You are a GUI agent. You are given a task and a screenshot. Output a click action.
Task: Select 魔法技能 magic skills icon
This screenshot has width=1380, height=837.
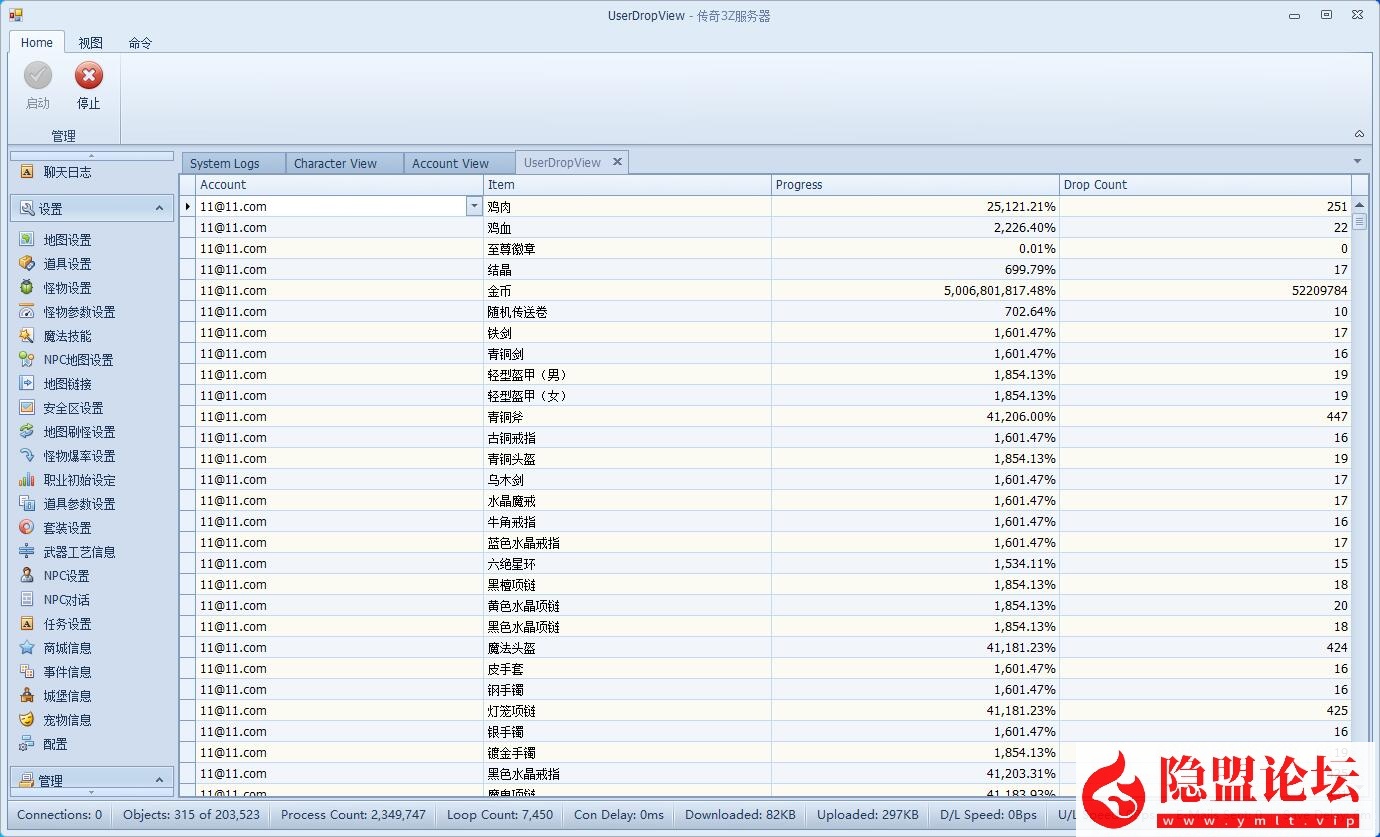(27, 336)
